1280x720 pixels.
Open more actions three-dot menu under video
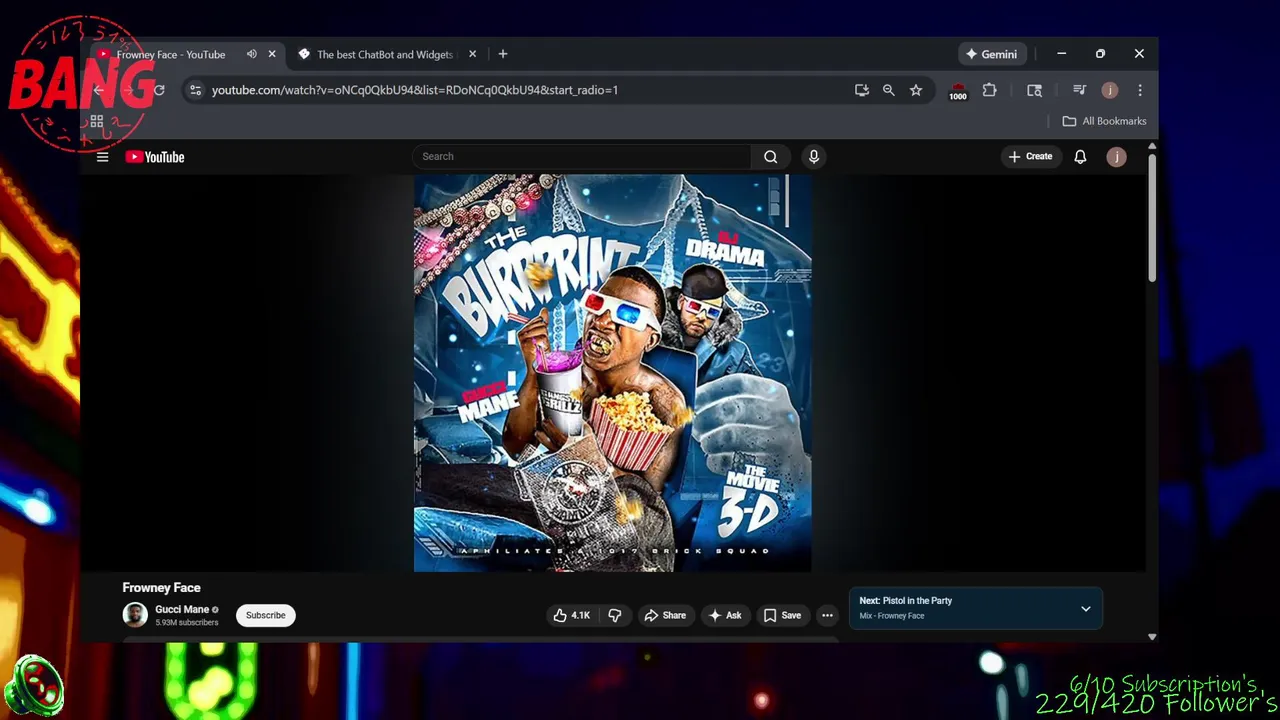827,615
